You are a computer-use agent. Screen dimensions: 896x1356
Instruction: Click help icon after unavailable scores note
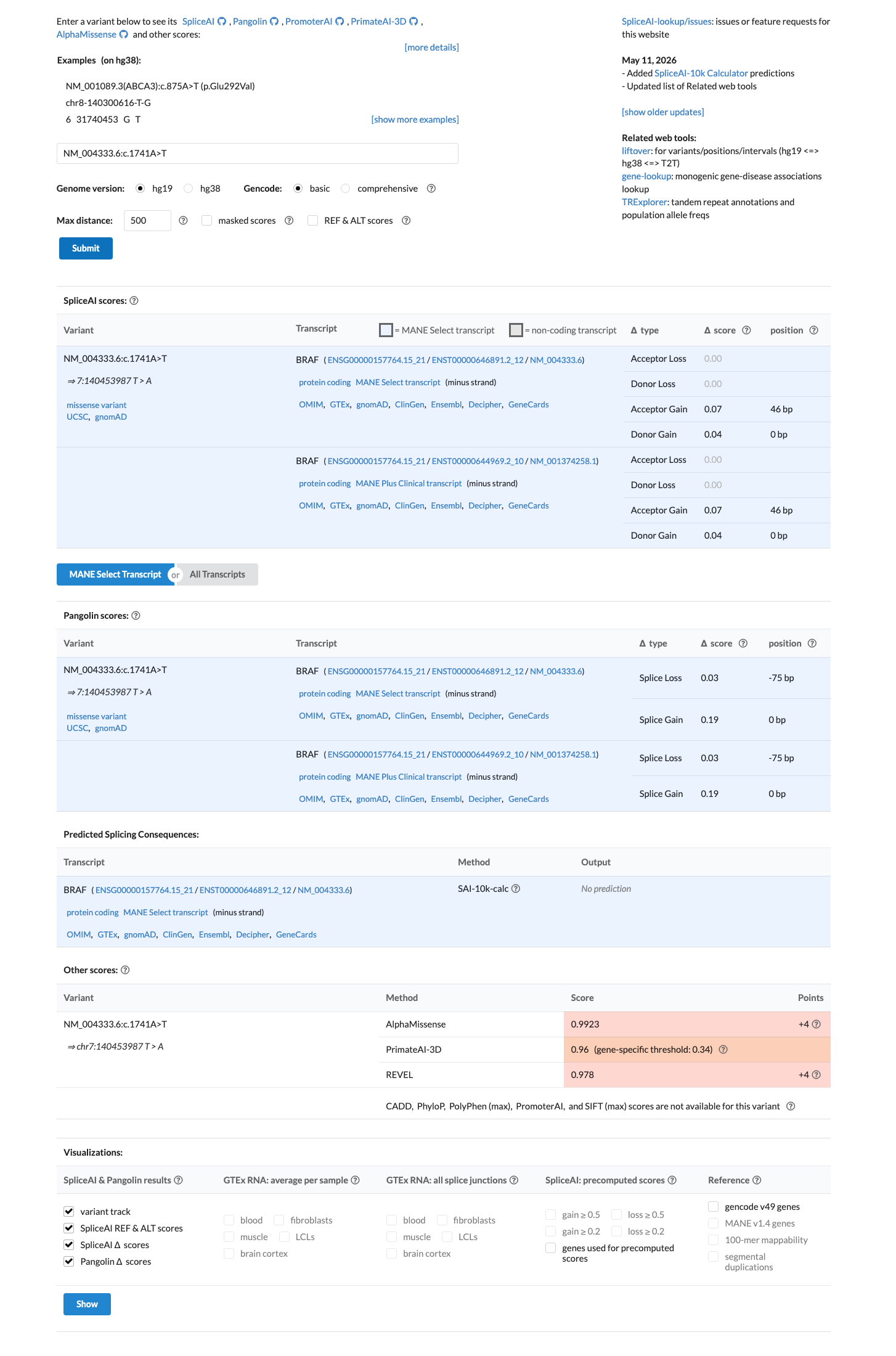pos(791,1106)
